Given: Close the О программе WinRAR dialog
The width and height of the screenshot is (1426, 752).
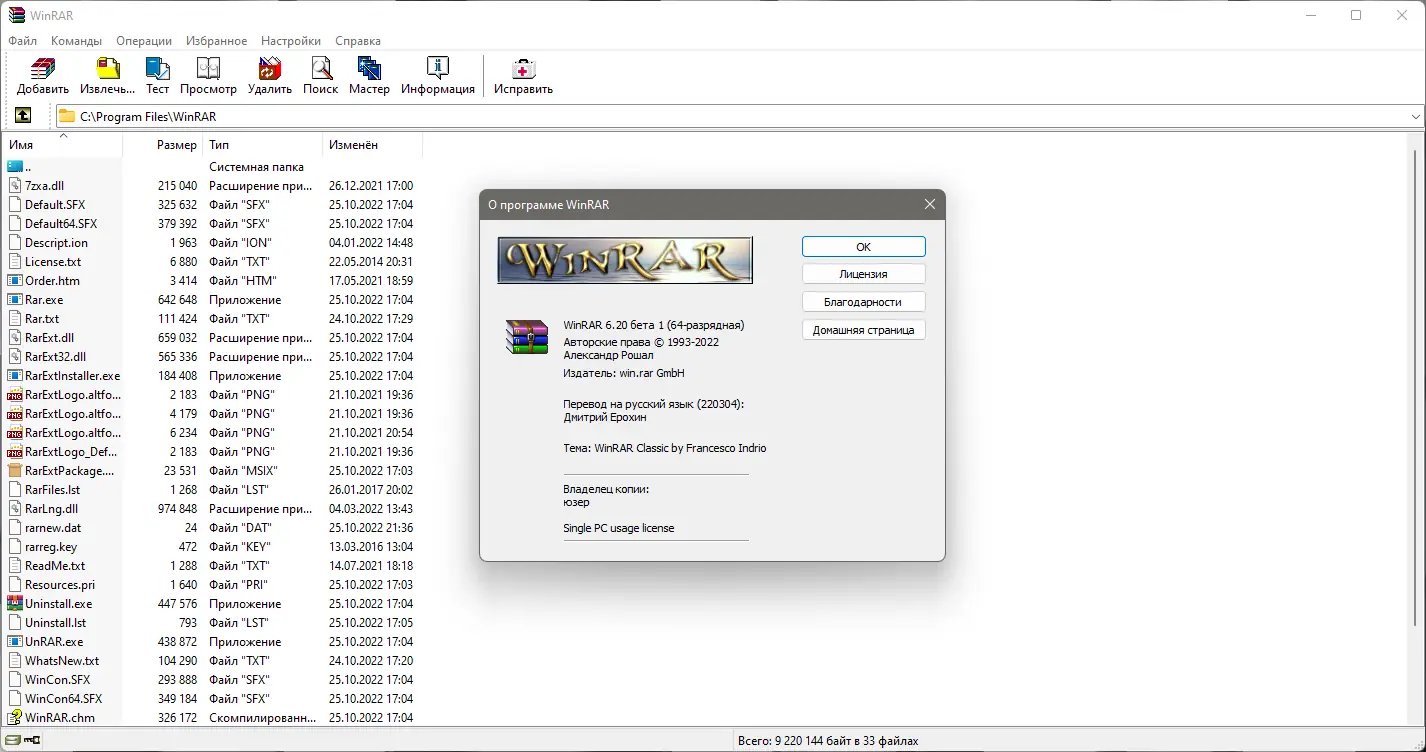Looking at the screenshot, I should click(x=930, y=204).
